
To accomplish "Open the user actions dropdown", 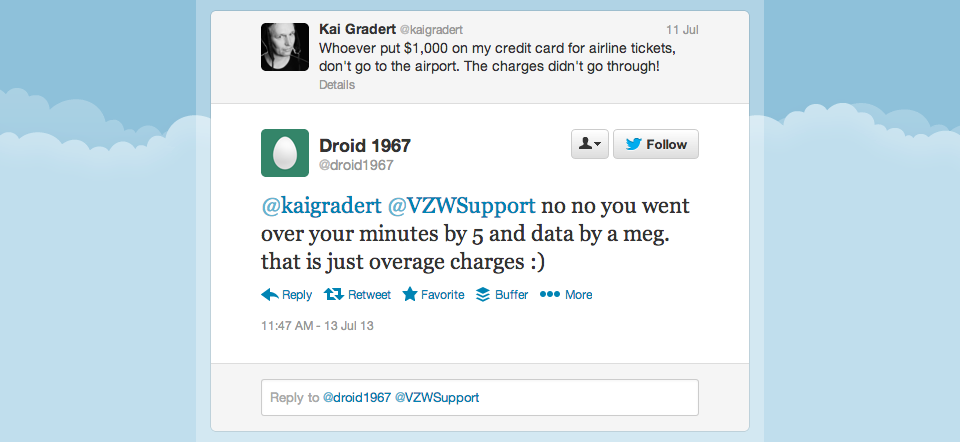I will (x=590, y=144).
